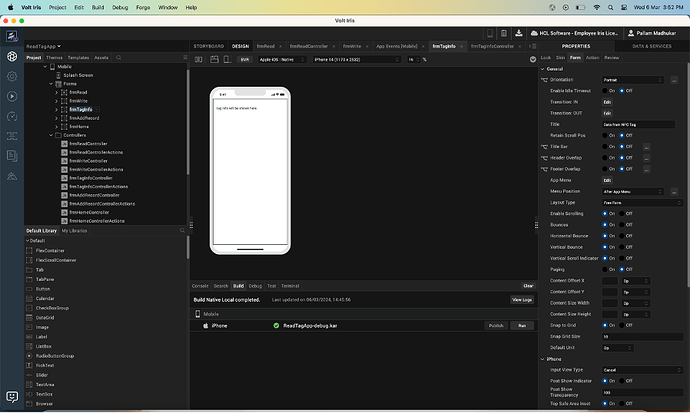Open the Skin properties tab
Viewport: 690px width, 413px height.
coord(560,58)
